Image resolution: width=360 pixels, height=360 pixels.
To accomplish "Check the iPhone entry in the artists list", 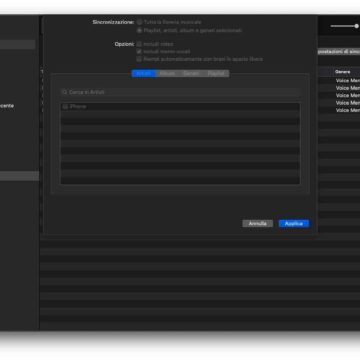I will click(65, 107).
